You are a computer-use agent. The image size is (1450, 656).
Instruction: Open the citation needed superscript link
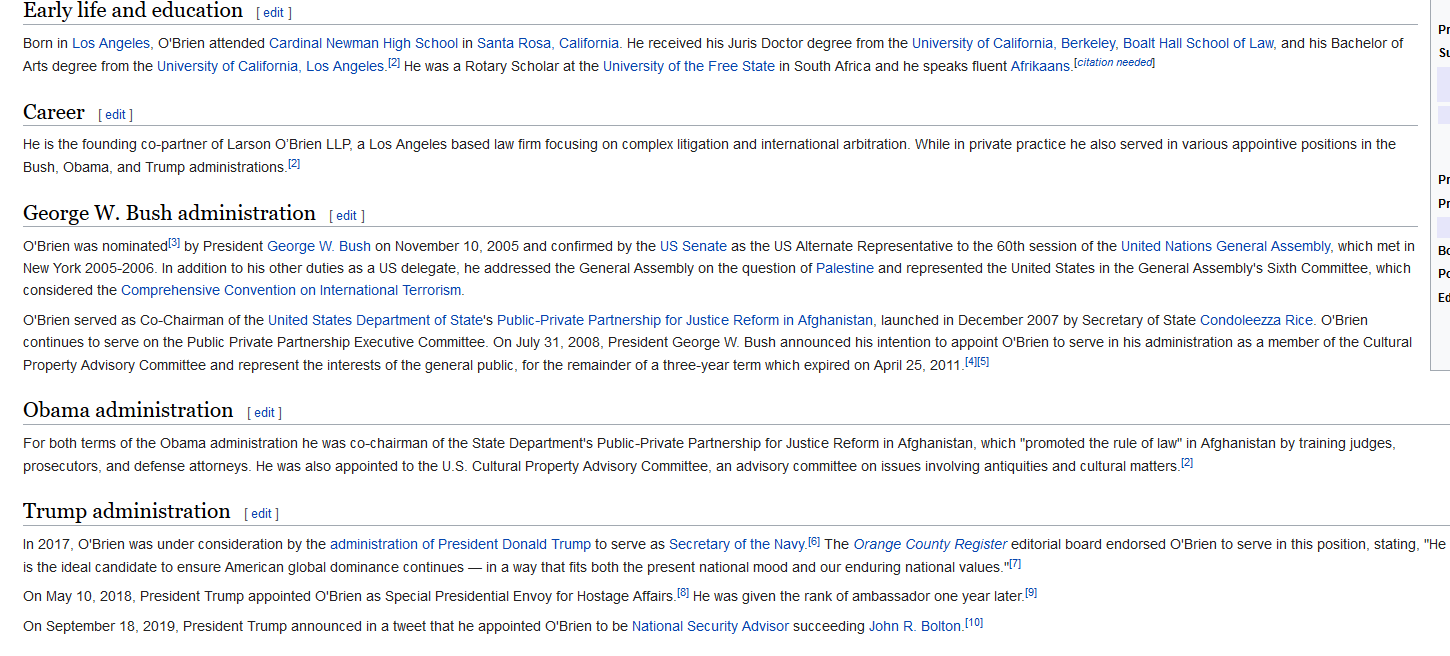pyautogui.click(x=1114, y=63)
